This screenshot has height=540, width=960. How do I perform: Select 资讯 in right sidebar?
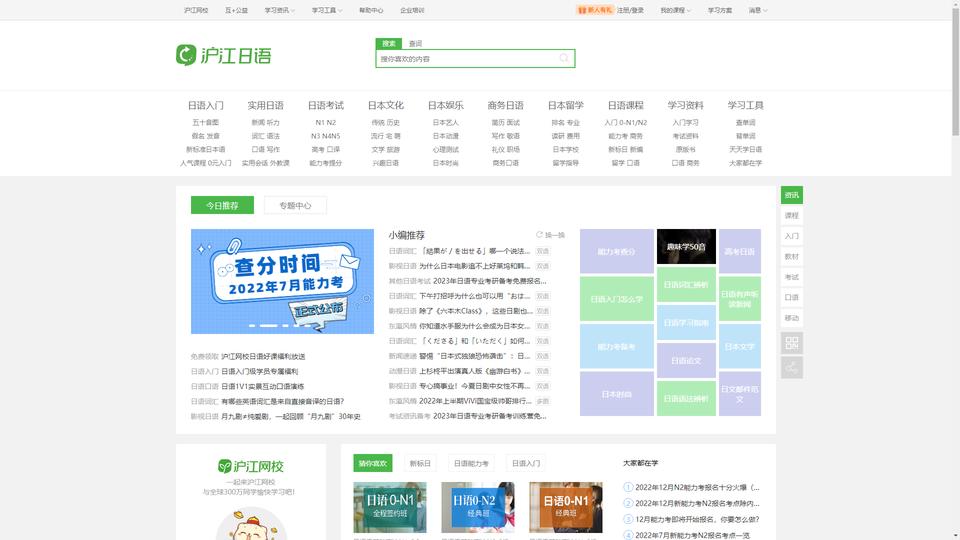(x=792, y=195)
